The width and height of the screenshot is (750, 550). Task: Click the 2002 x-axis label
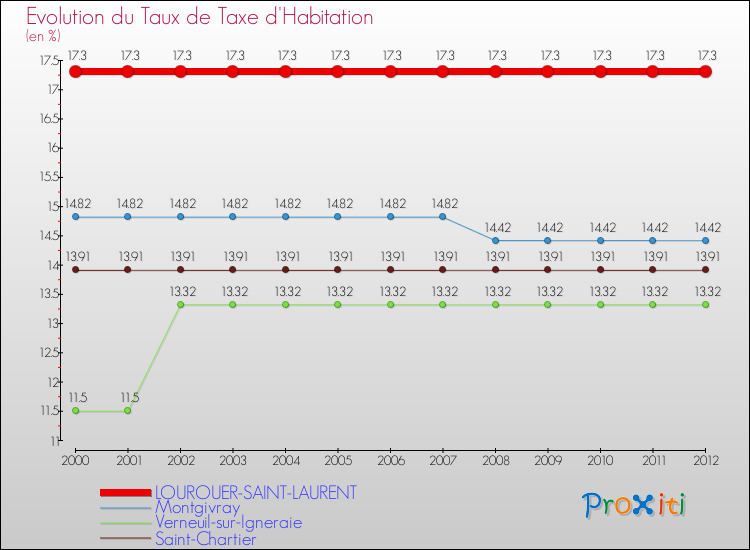(181, 460)
